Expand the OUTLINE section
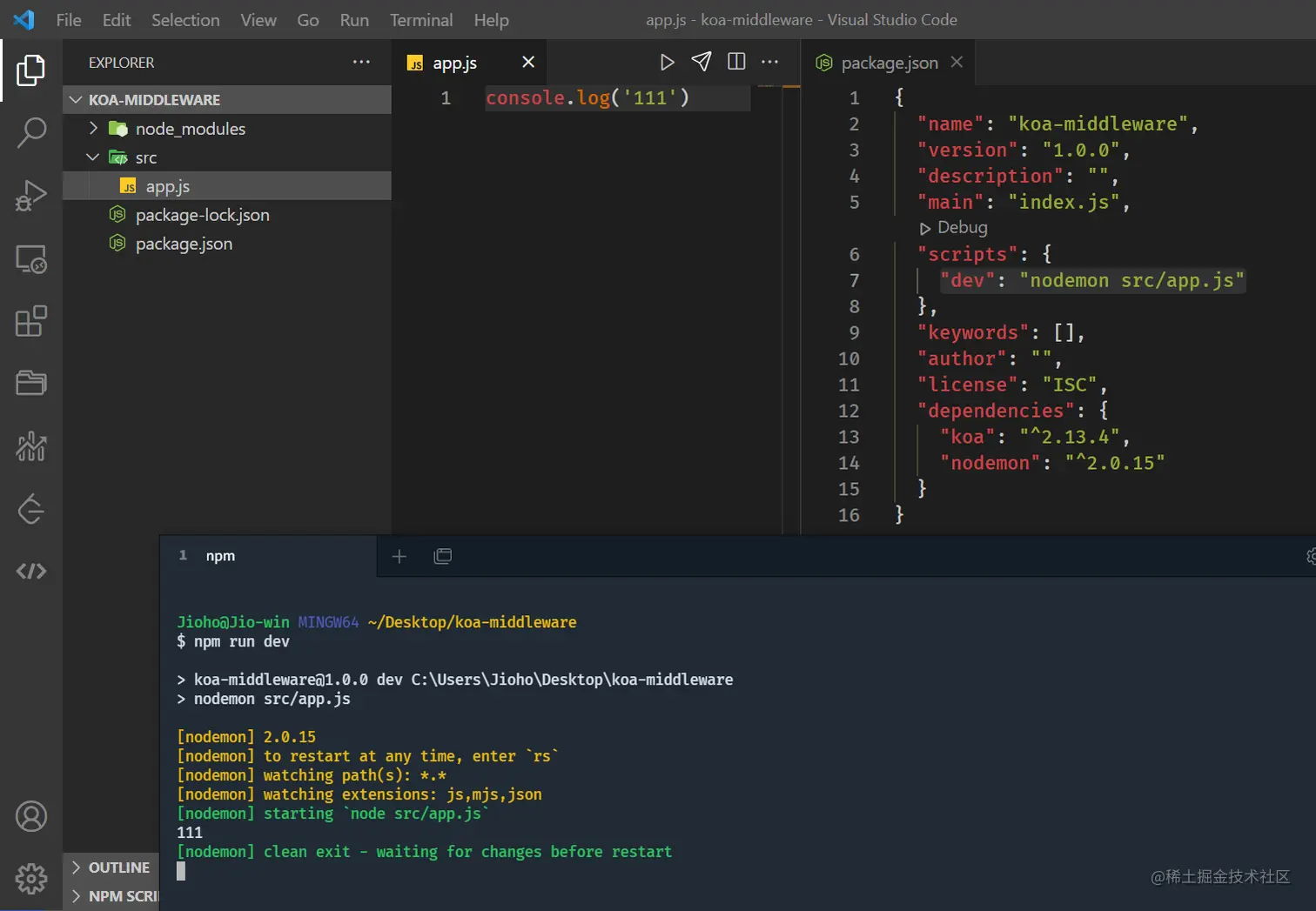Image resolution: width=1316 pixels, height=911 pixels. click(111, 867)
